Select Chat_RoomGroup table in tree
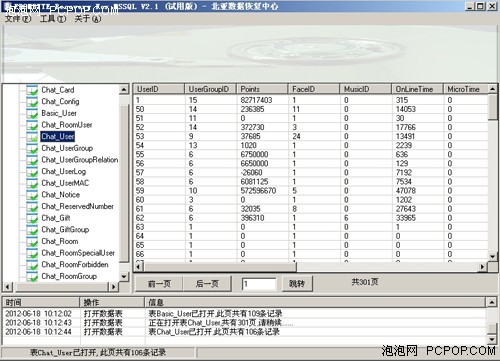 click(x=69, y=277)
